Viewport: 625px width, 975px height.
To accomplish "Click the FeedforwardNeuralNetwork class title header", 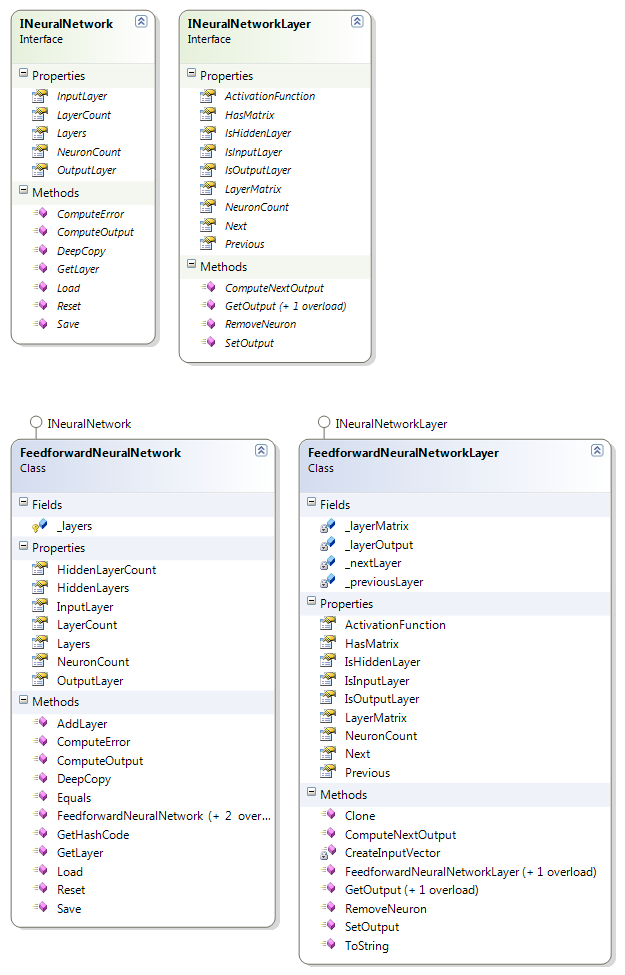I will [100, 453].
